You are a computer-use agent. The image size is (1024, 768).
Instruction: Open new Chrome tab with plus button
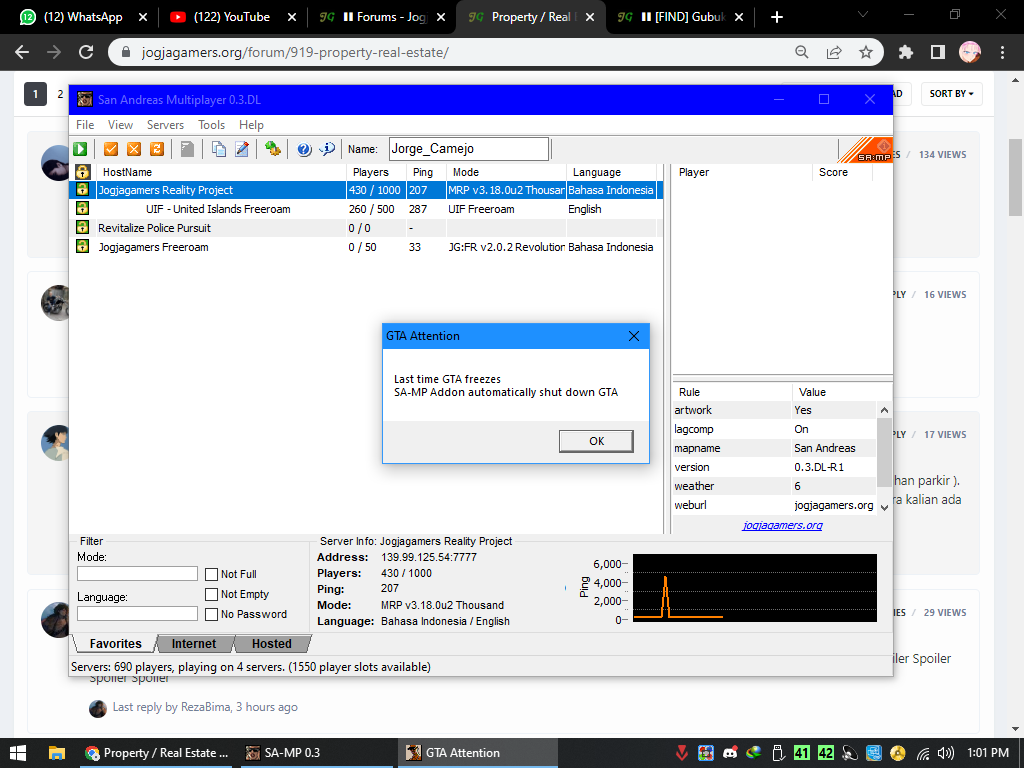click(776, 17)
